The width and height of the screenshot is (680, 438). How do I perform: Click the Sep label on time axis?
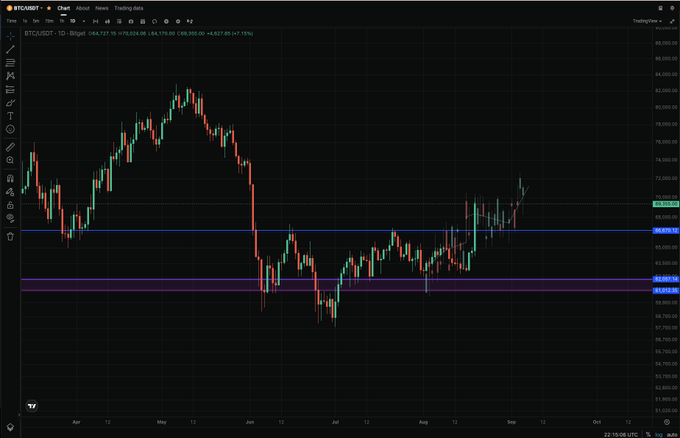click(511, 422)
